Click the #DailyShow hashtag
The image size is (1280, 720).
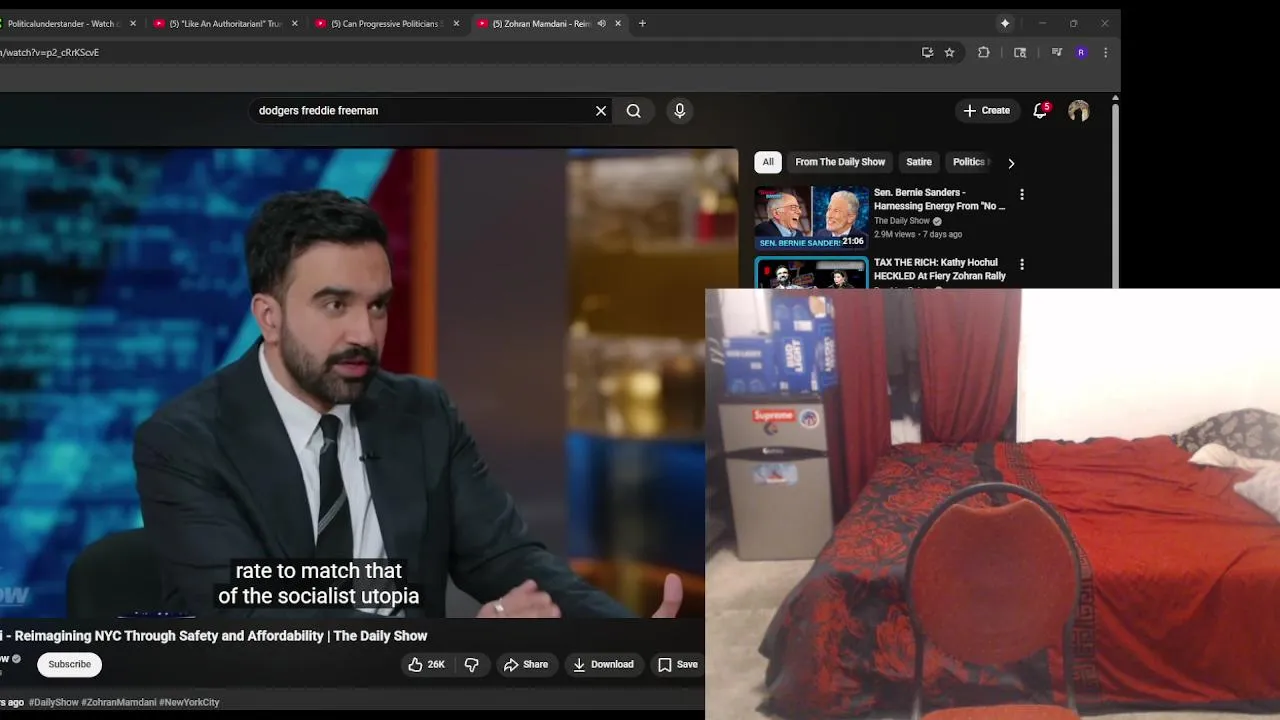(x=53, y=702)
